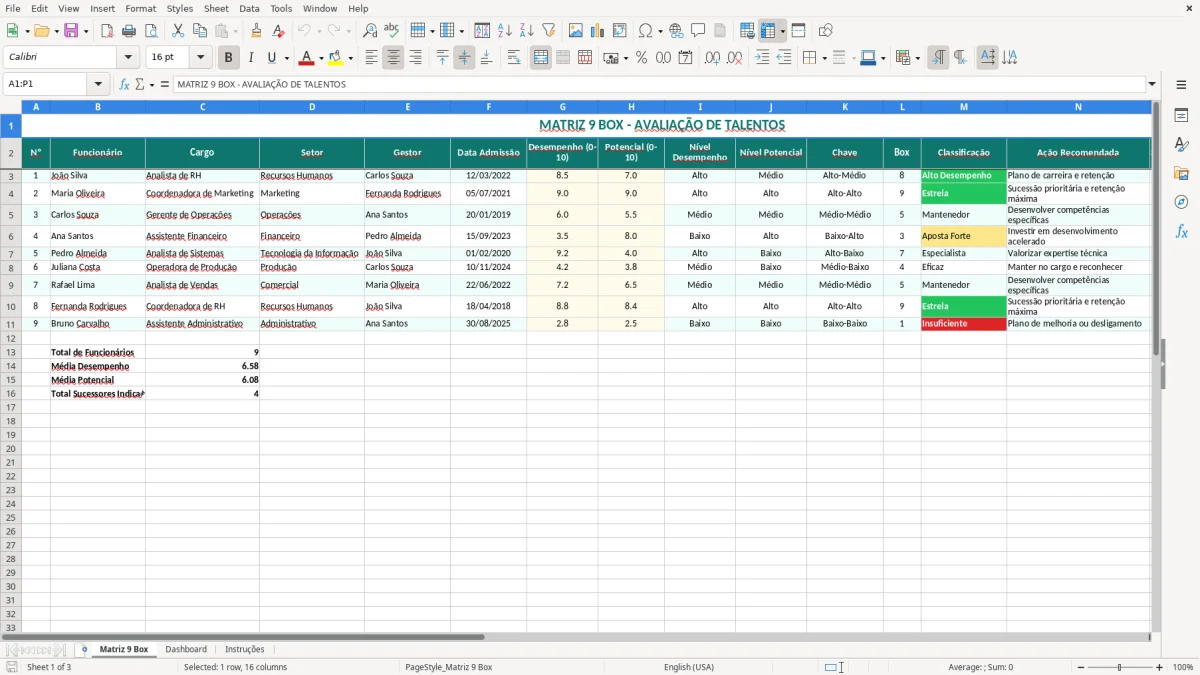The image size is (1200, 675).
Task: Open the special character dropdown arrow
Action: point(660,31)
